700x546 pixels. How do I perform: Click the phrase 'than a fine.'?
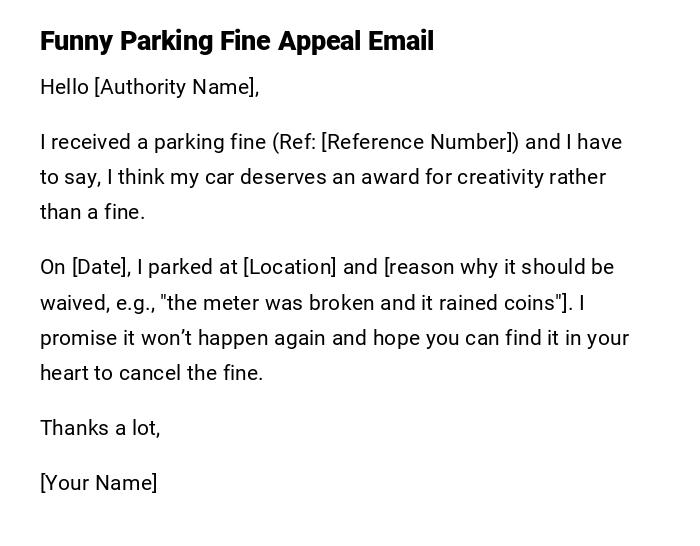(93, 212)
